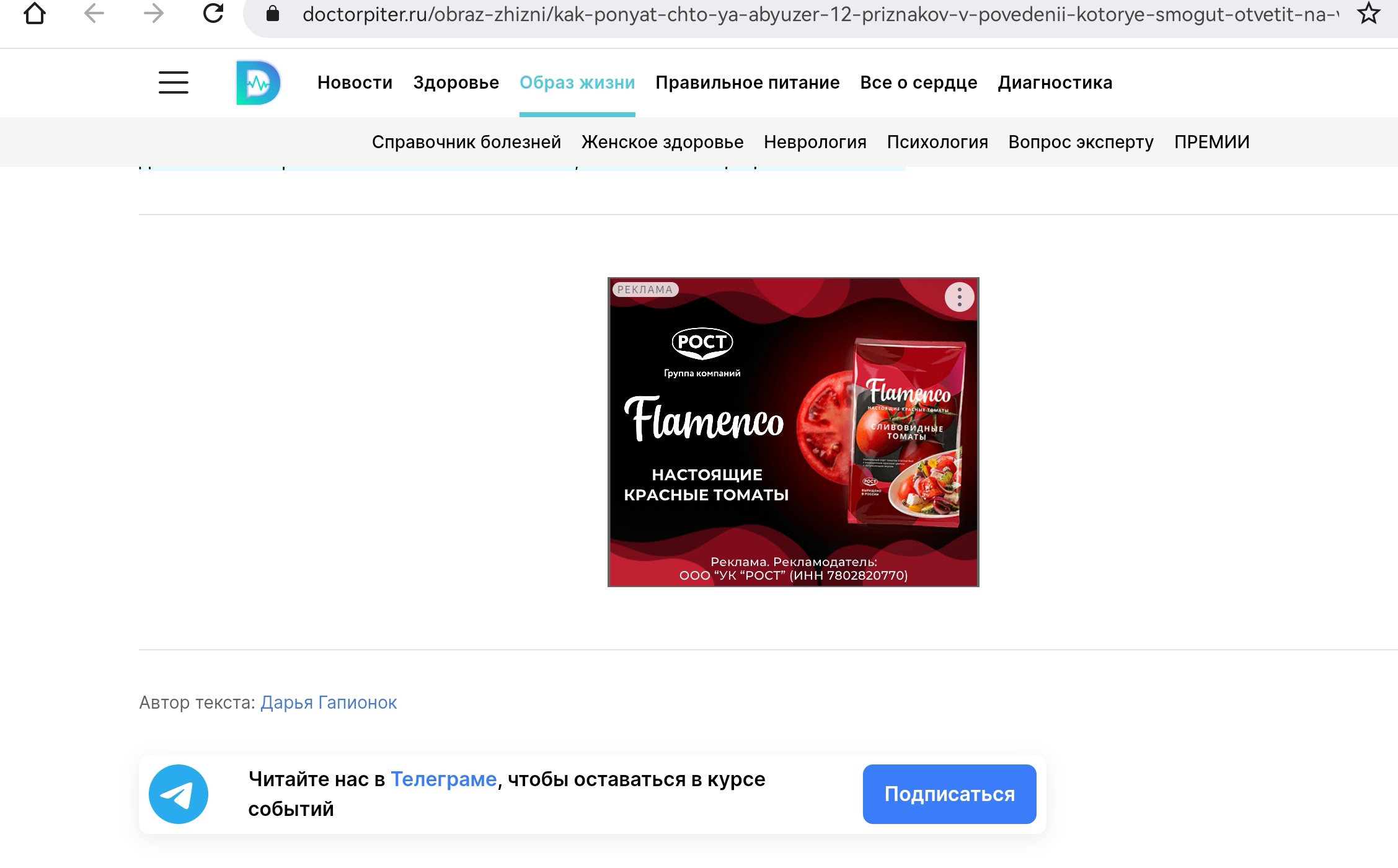The height and width of the screenshot is (868, 1398).
Task: Click the Подписаться button
Action: (x=949, y=794)
